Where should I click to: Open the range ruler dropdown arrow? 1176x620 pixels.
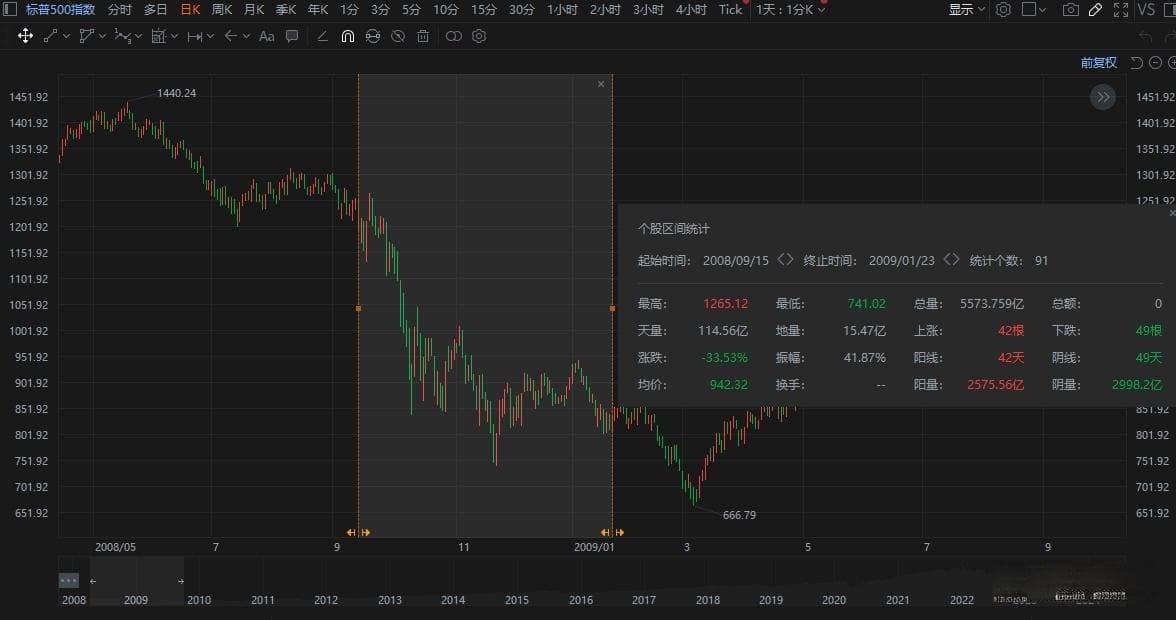tap(211, 36)
